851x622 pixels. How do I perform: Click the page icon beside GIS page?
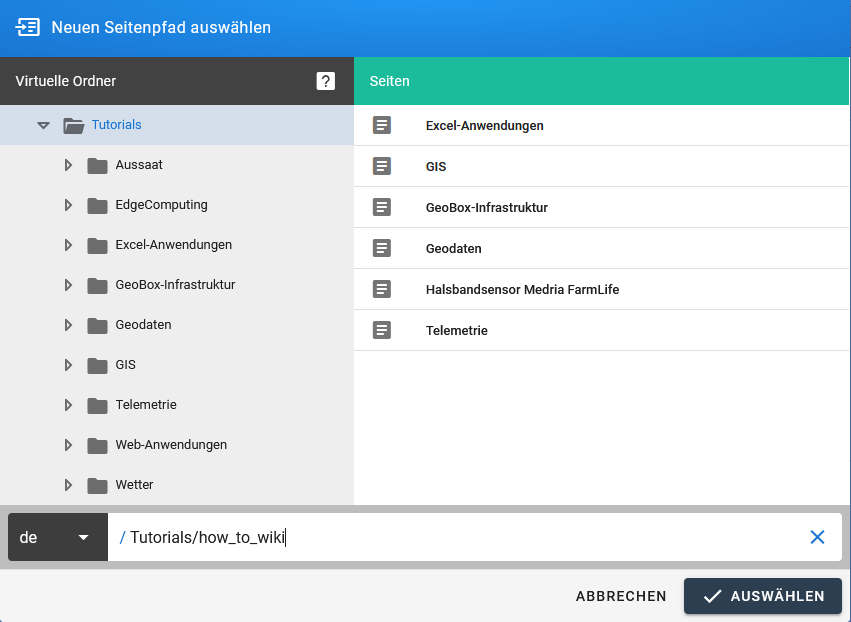click(381, 166)
